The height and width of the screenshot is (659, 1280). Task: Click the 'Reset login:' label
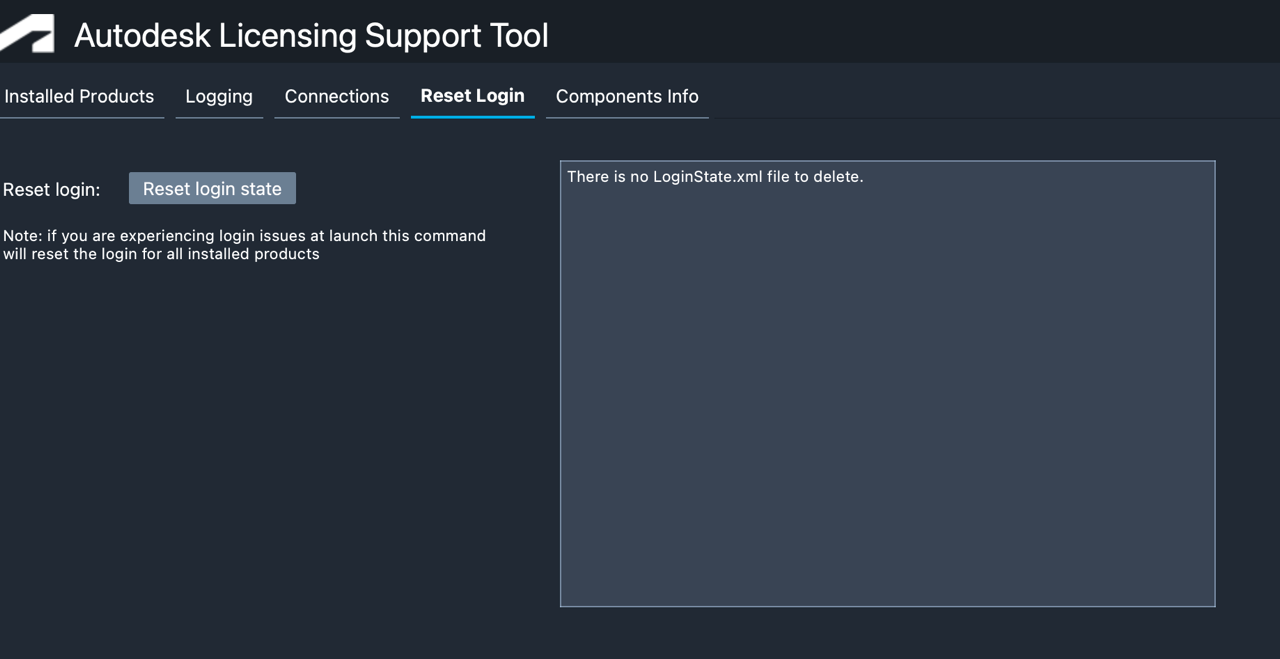(52, 189)
